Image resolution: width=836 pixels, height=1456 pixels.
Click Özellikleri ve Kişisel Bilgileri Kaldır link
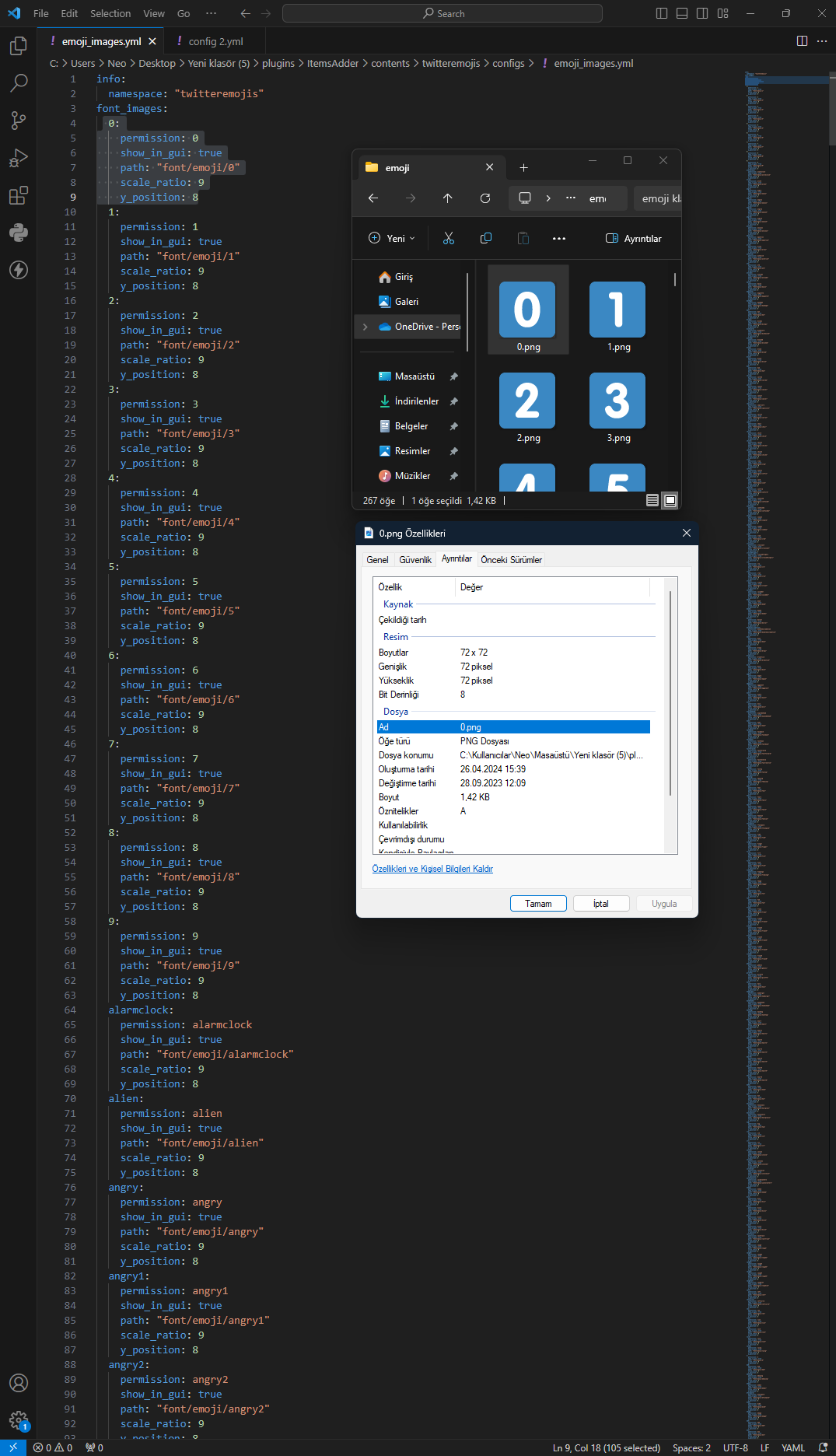point(432,869)
